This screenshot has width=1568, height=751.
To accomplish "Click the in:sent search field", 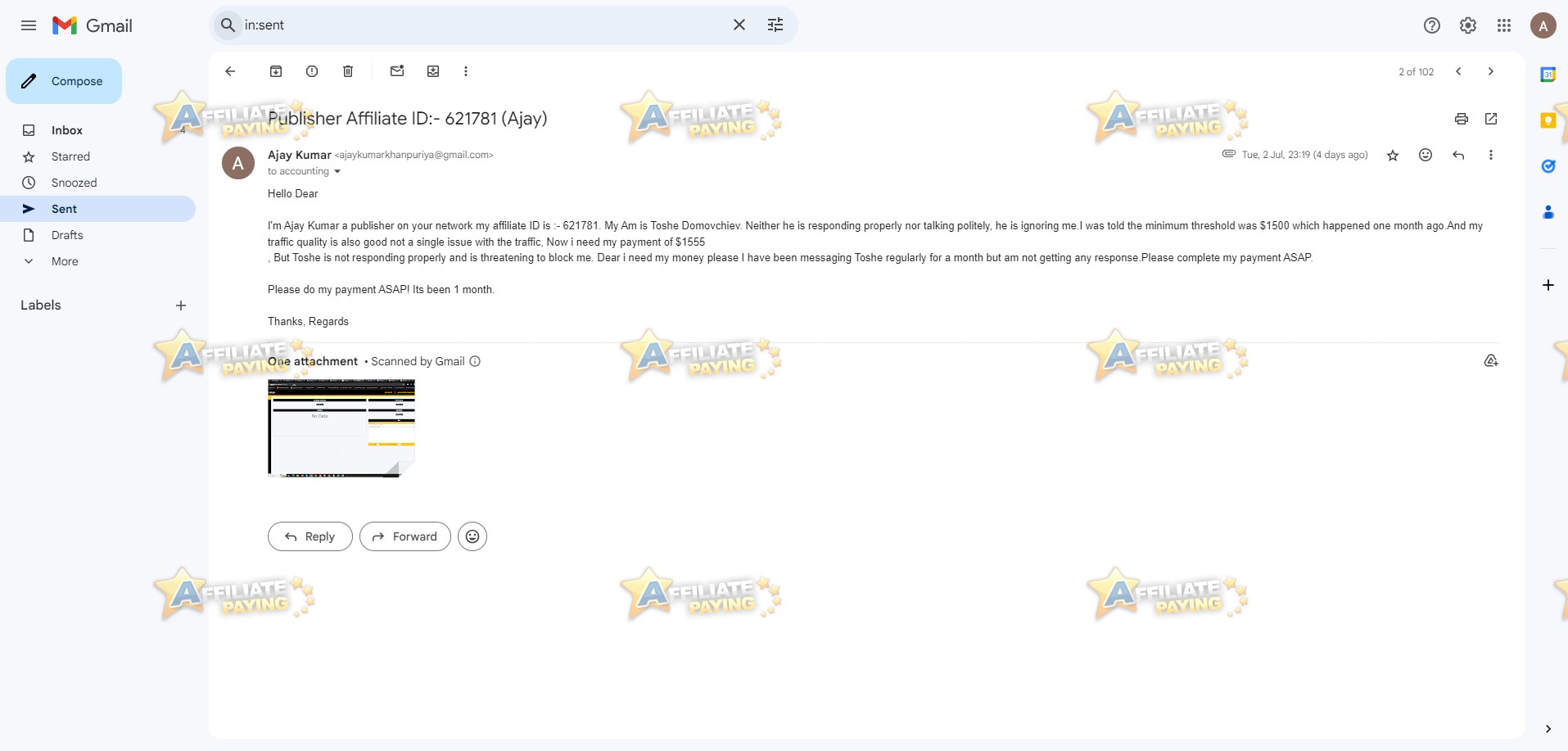I will tap(483, 25).
